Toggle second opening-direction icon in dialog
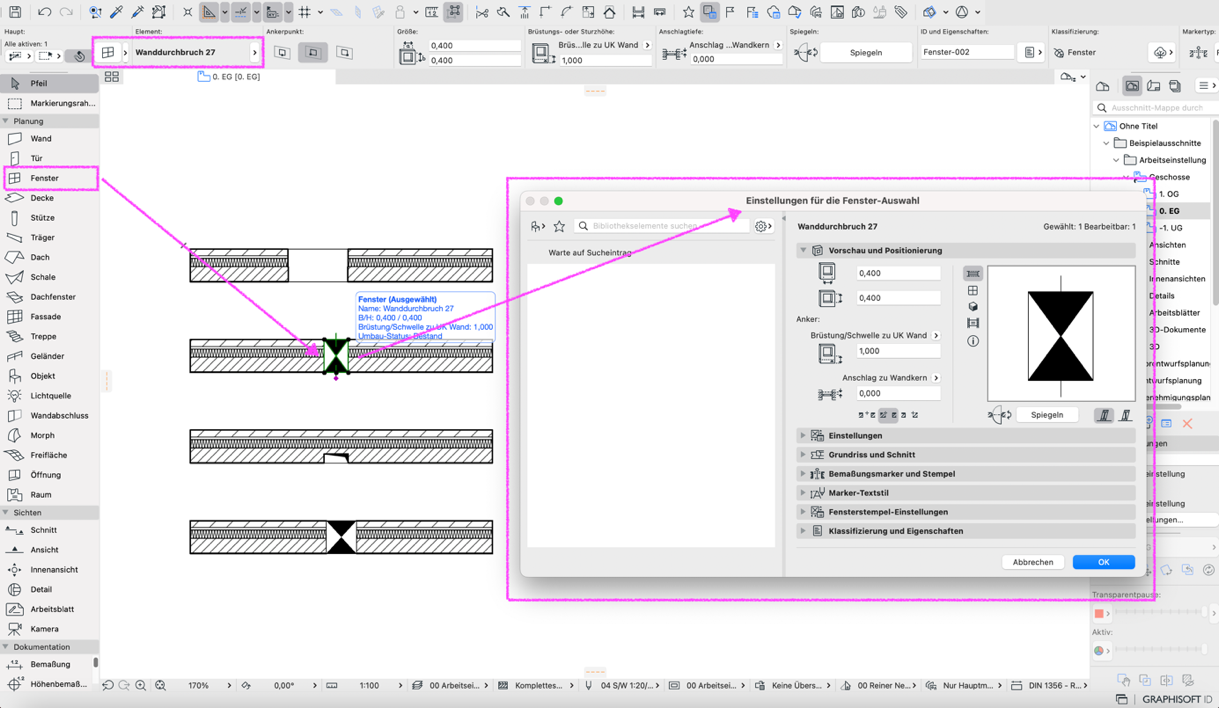 pyautogui.click(x=1125, y=415)
